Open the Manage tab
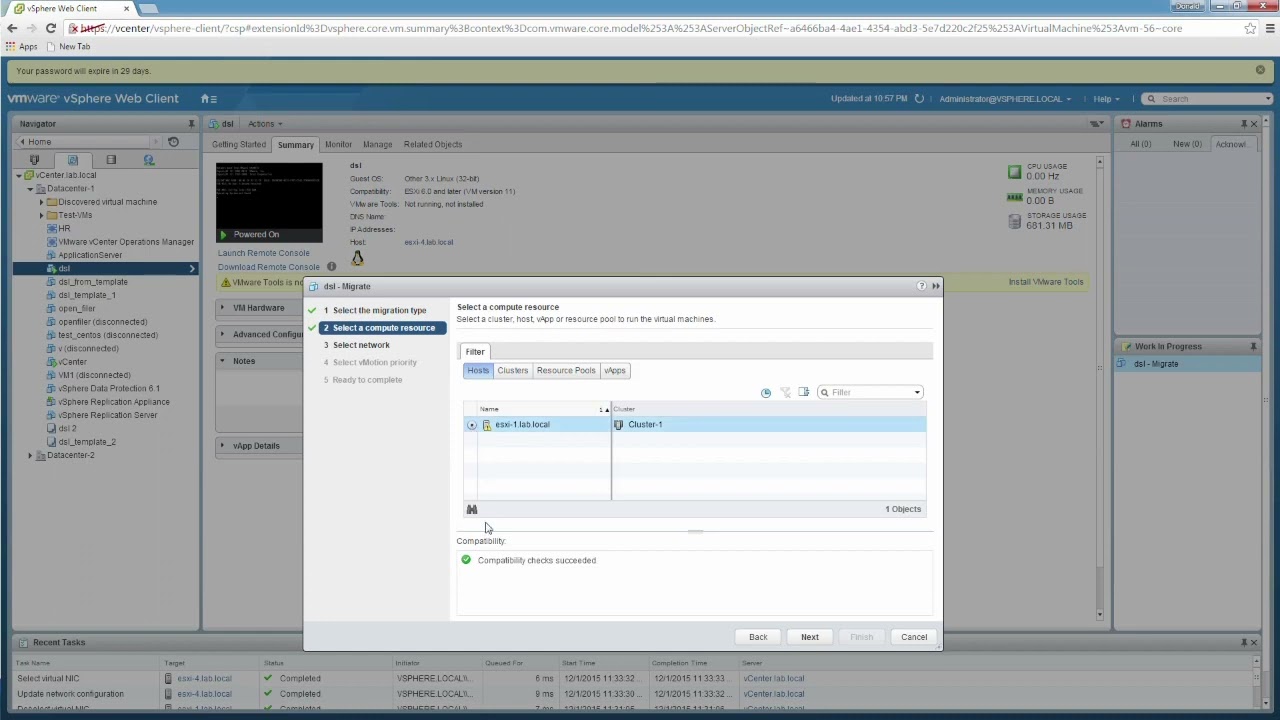This screenshot has width=1280, height=720. click(x=377, y=144)
